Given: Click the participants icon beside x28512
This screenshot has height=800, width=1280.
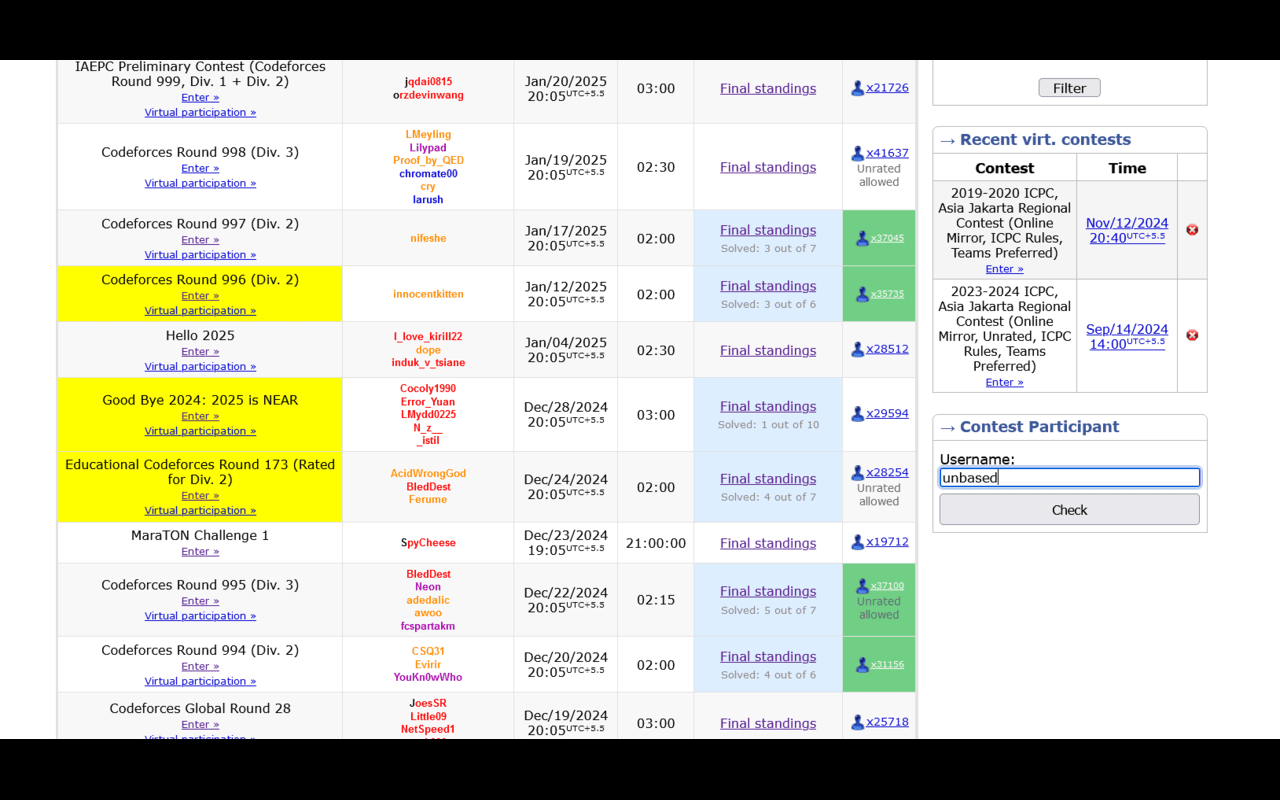Looking at the screenshot, I should coord(857,349).
